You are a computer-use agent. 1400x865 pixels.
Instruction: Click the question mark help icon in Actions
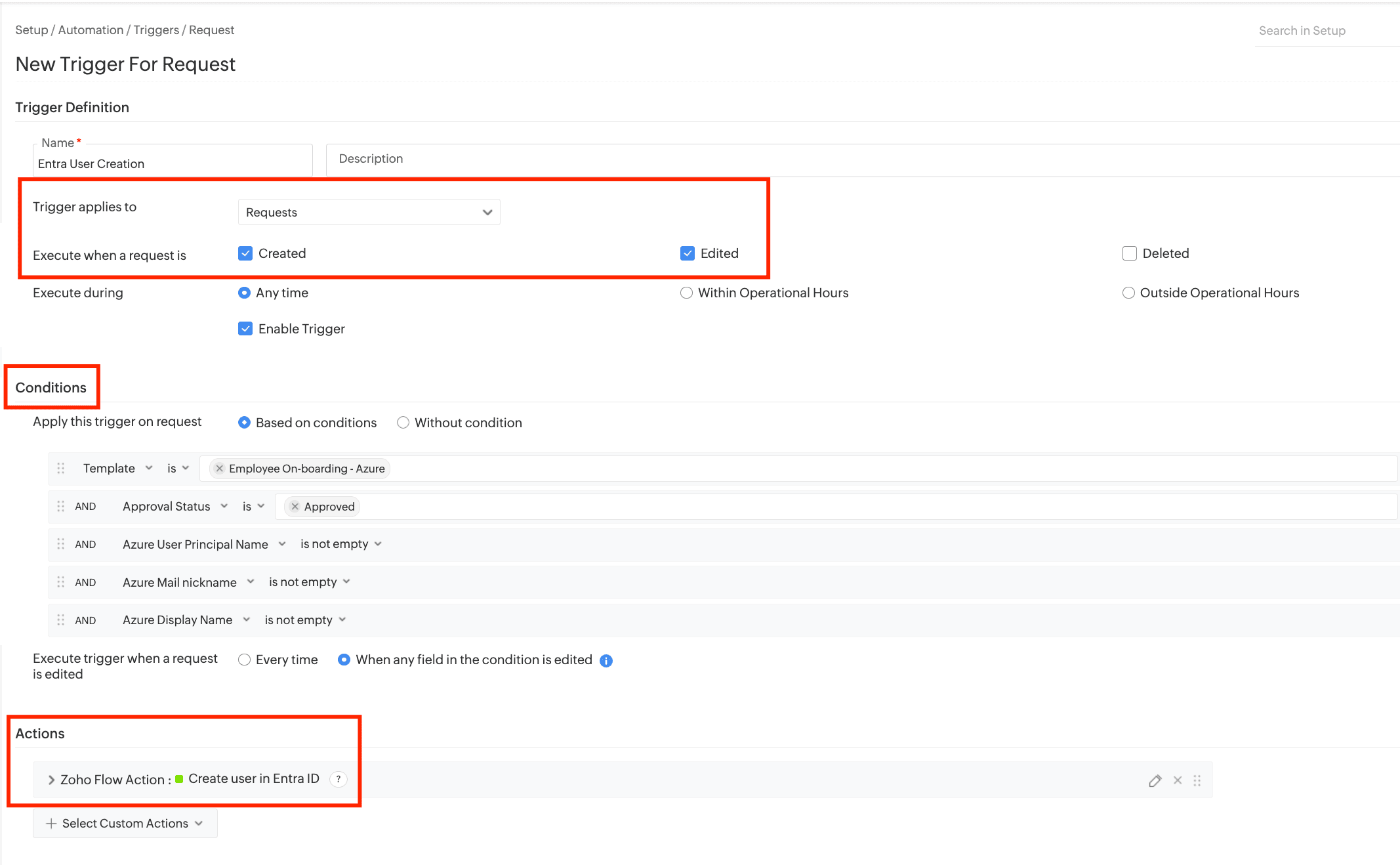[339, 779]
